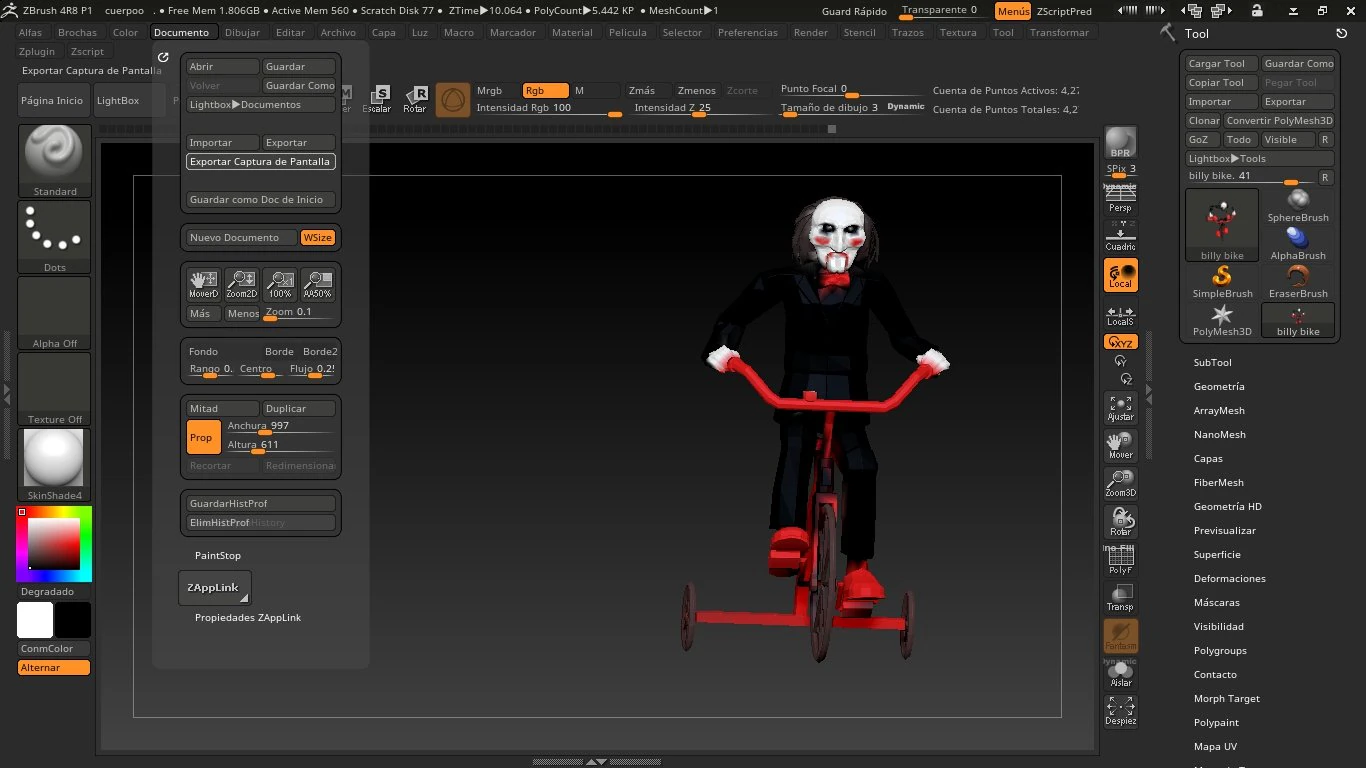Click the Ajustar frame icon
The image size is (1366, 768).
[x=1121, y=408]
